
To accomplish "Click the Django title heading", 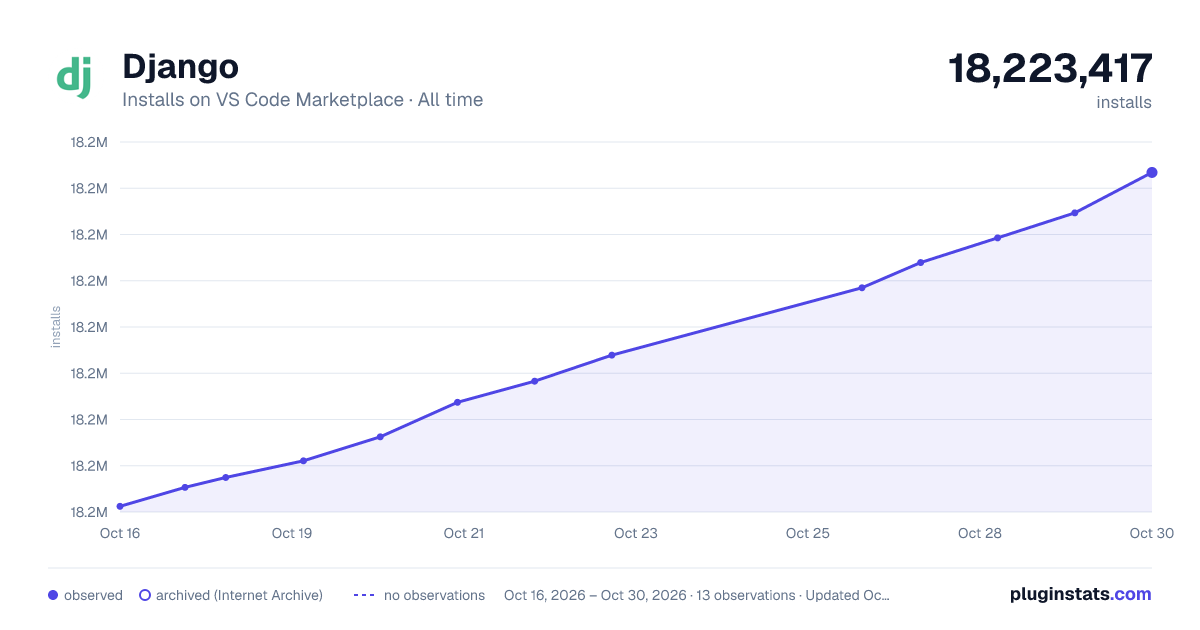I will (180, 66).
